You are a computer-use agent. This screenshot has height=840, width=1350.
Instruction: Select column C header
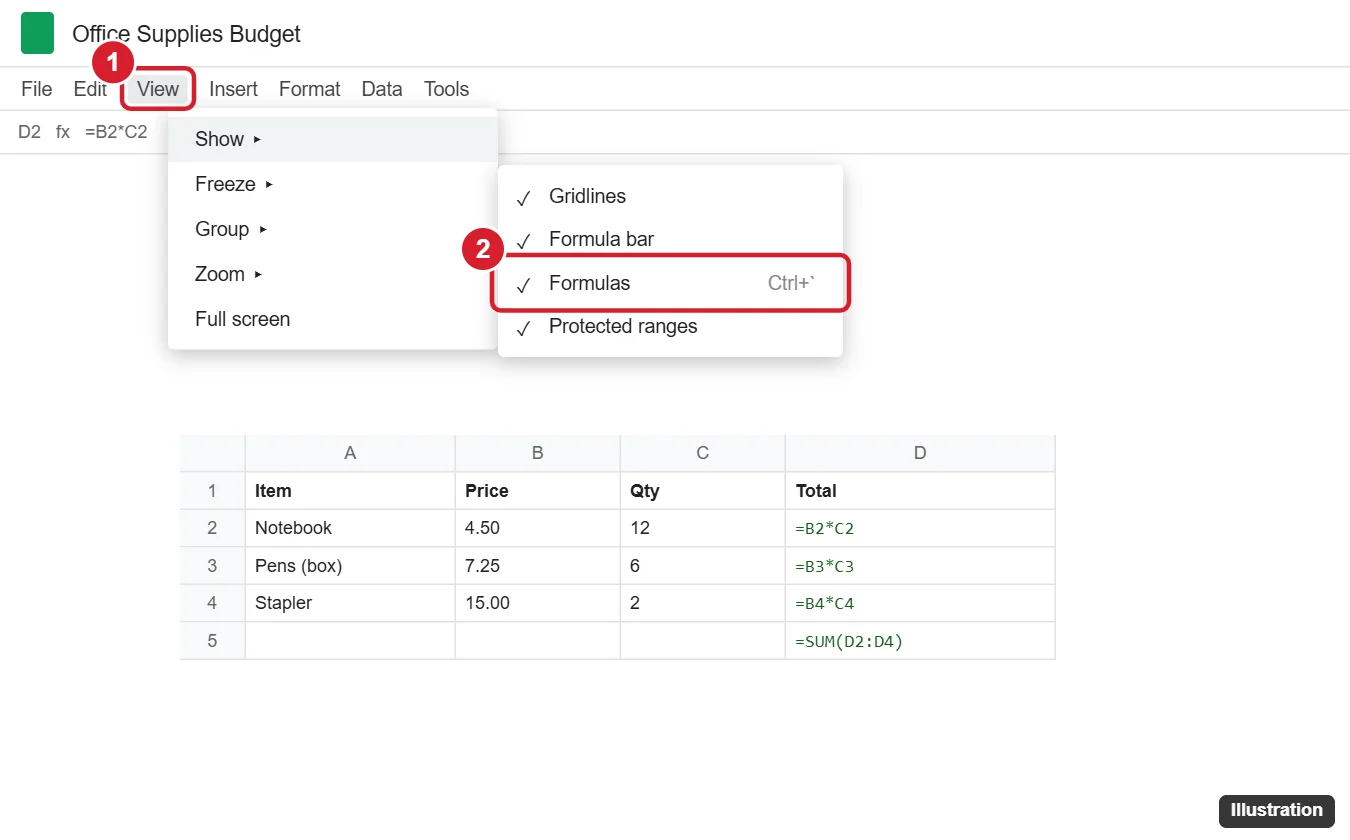point(703,453)
